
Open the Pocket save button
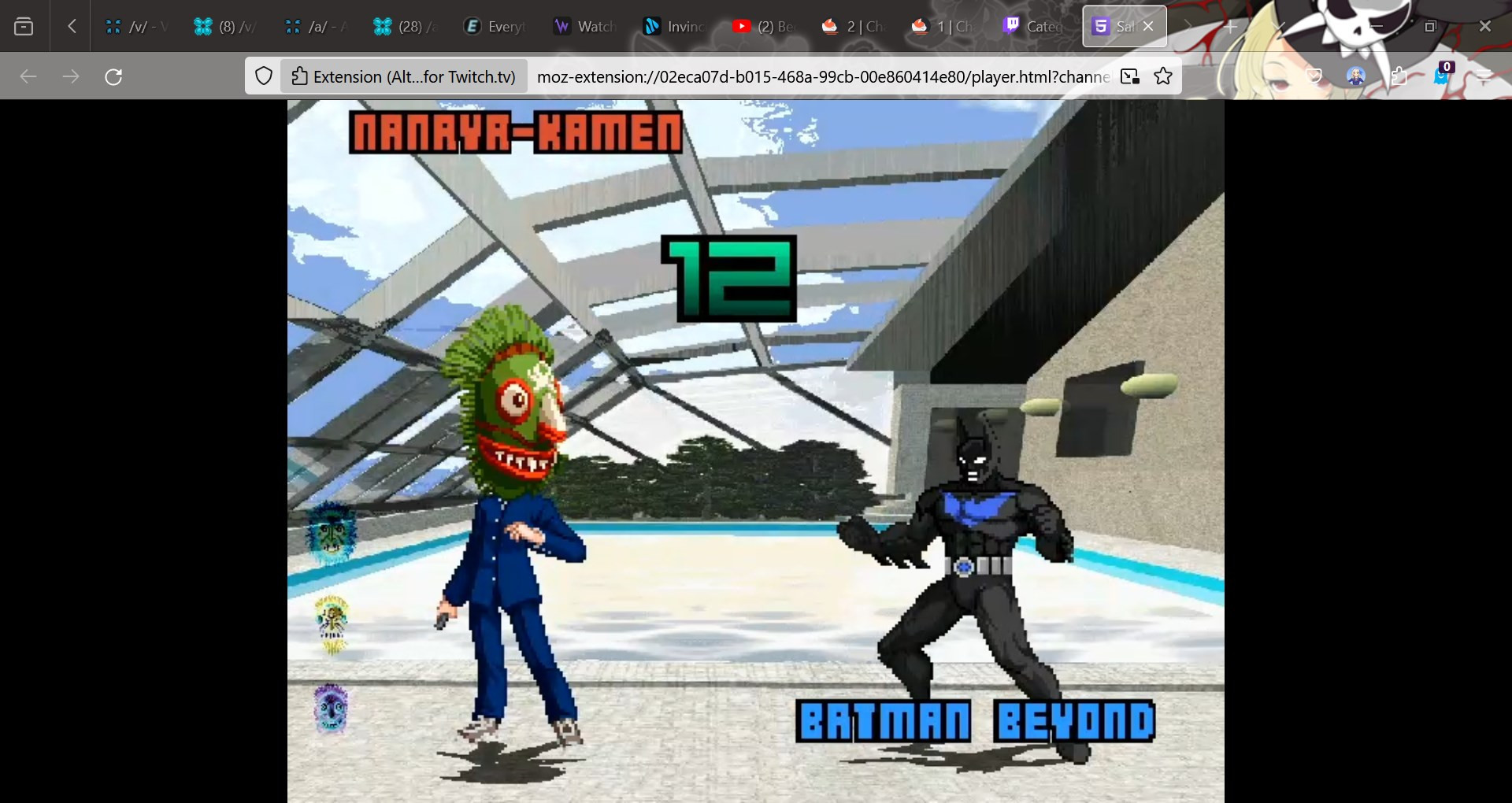[x=1314, y=76]
